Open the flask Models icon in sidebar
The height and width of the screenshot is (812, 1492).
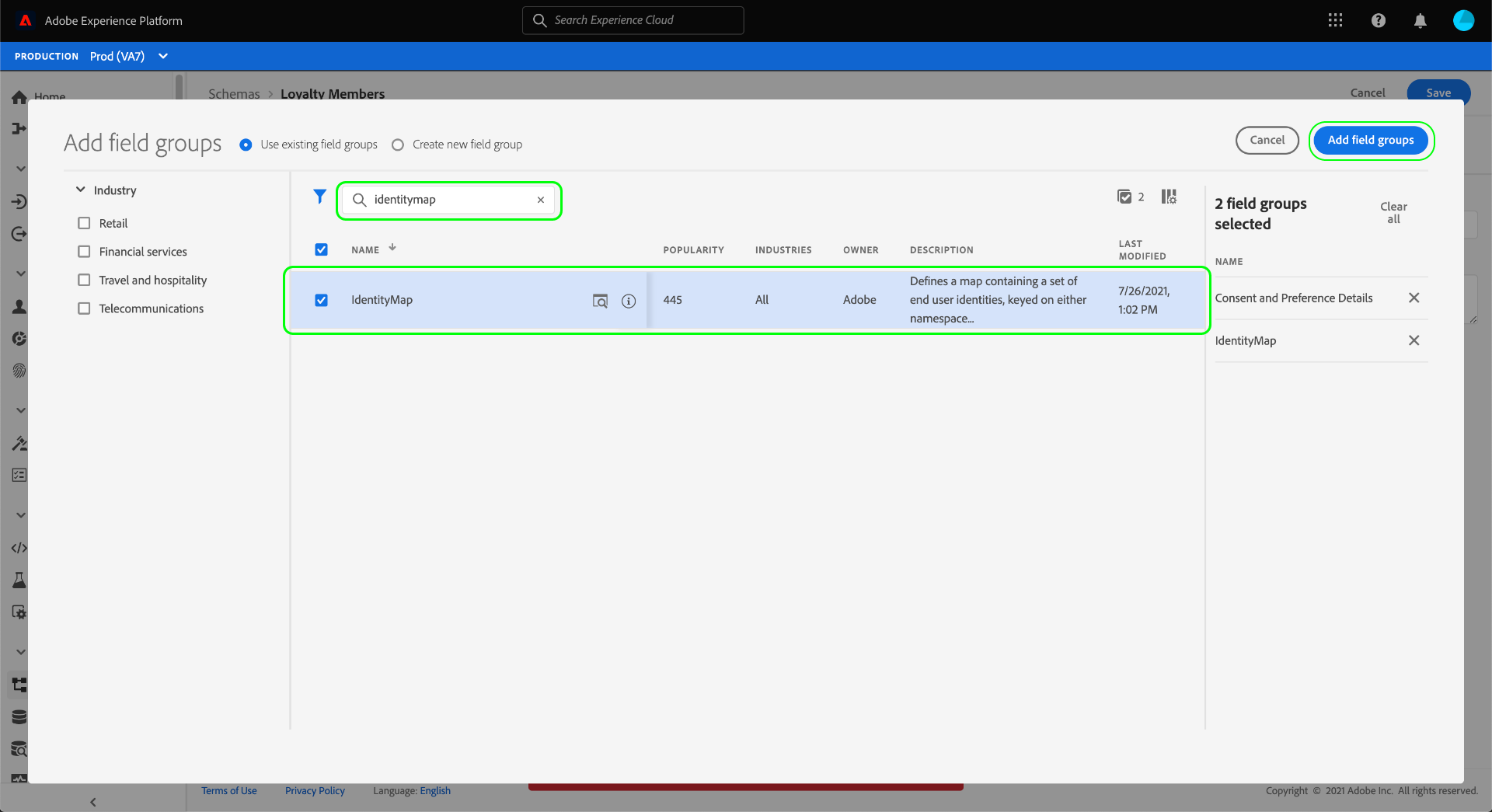[x=19, y=580]
